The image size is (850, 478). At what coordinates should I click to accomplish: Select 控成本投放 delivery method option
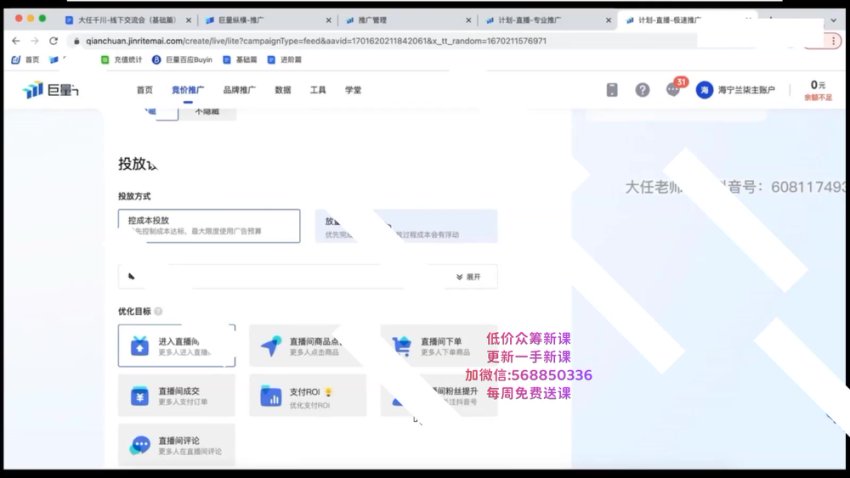pyautogui.click(x=208, y=225)
